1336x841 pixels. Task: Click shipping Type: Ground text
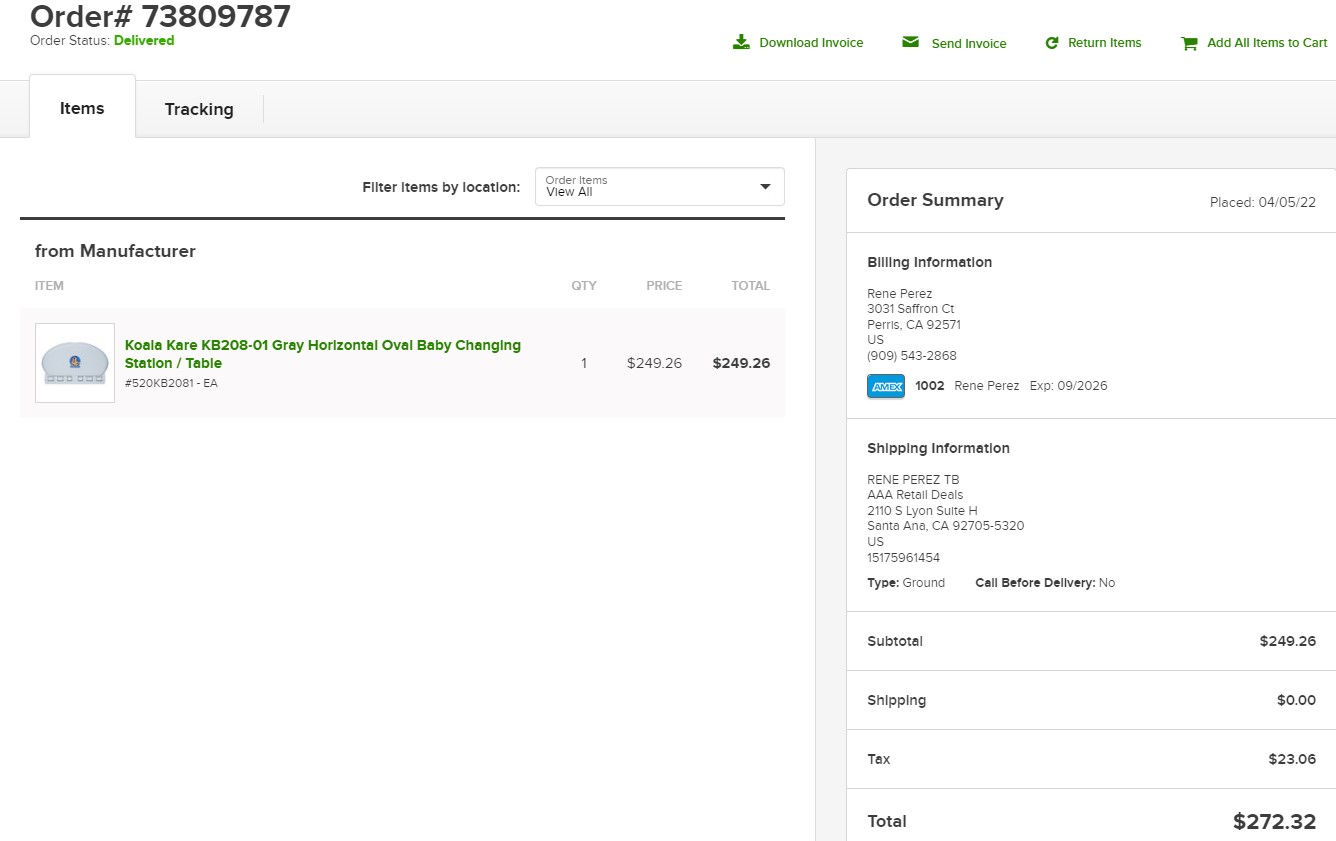[906, 583]
